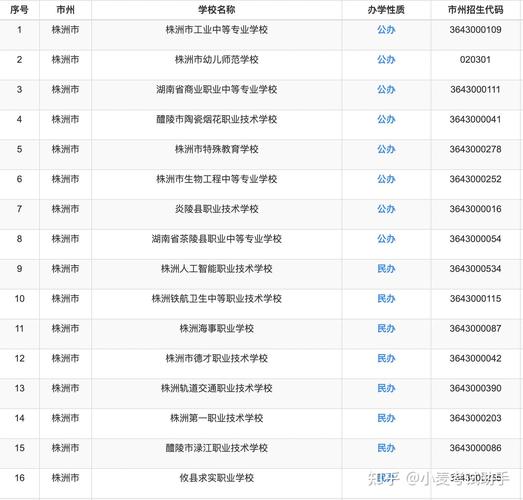
Task: Select school name 炎陵县职业技术学校
Action: (217, 209)
